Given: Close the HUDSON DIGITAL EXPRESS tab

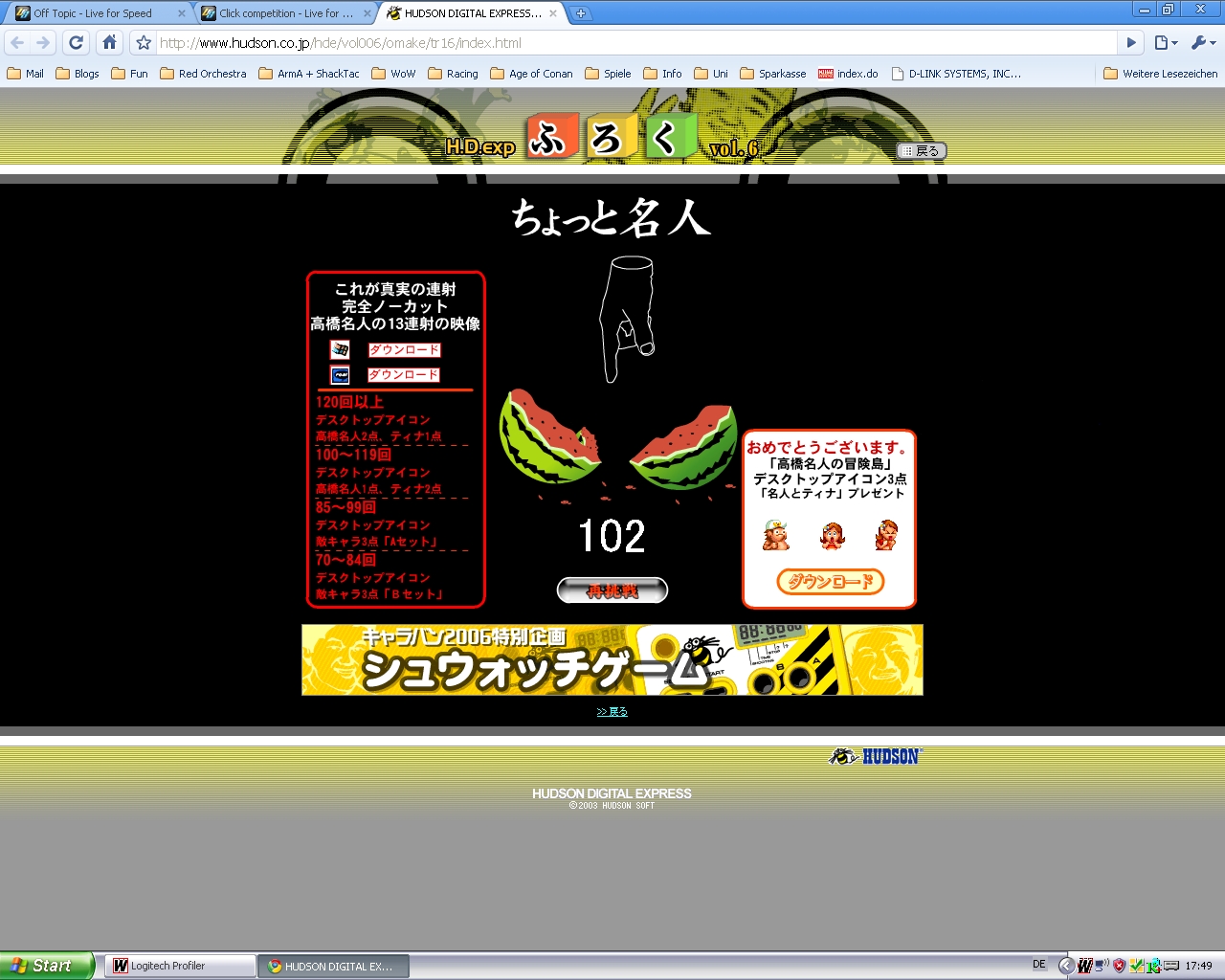Looking at the screenshot, I should [553, 13].
